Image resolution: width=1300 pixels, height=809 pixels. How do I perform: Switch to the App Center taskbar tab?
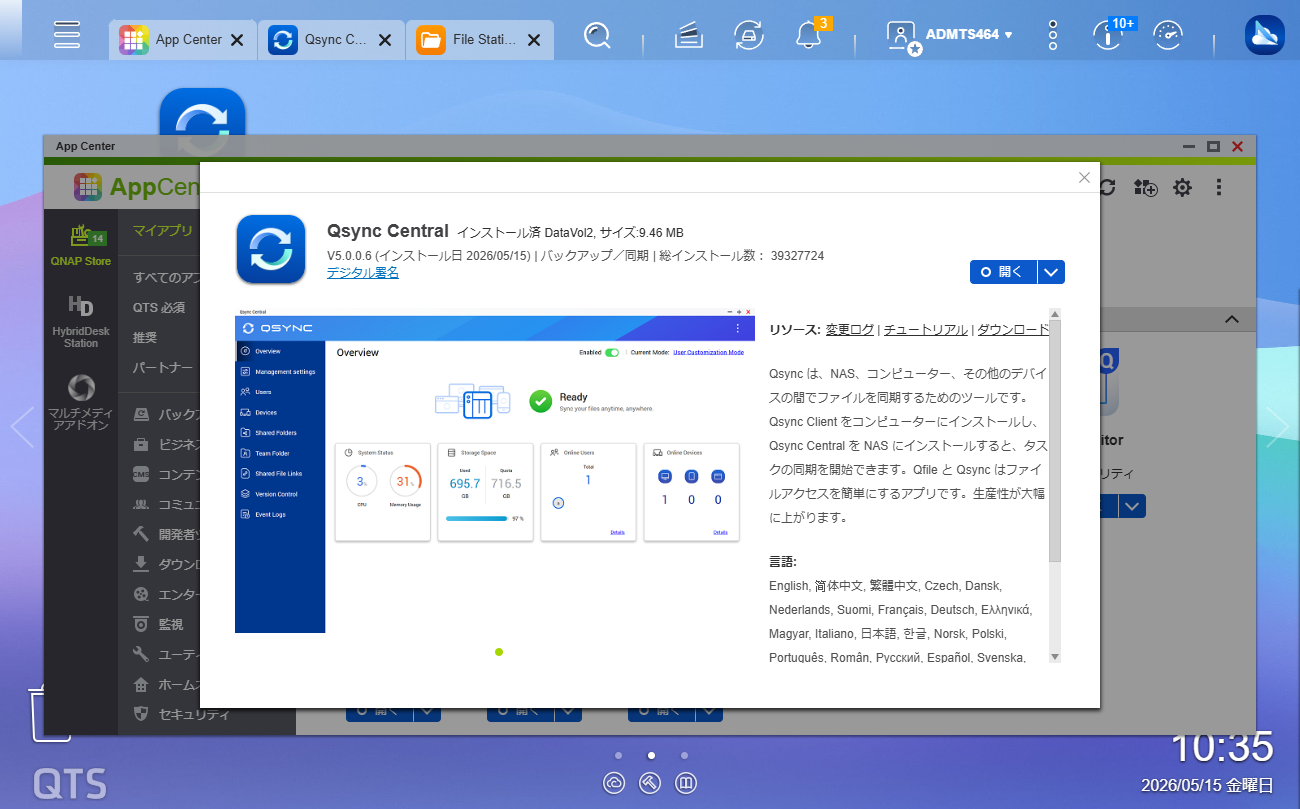183,40
